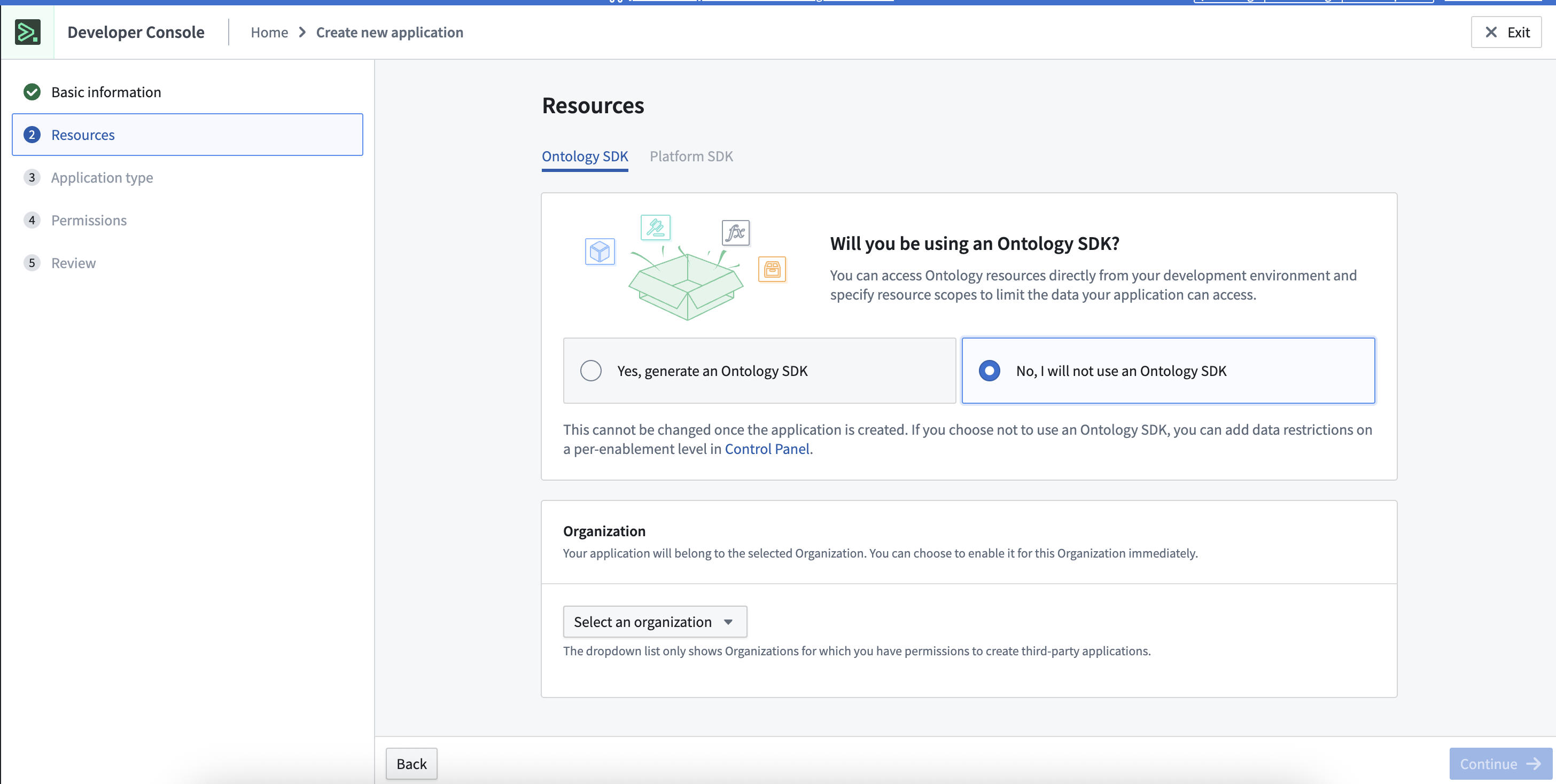
Task: Click the Developer Console logo icon
Action: 28,32
